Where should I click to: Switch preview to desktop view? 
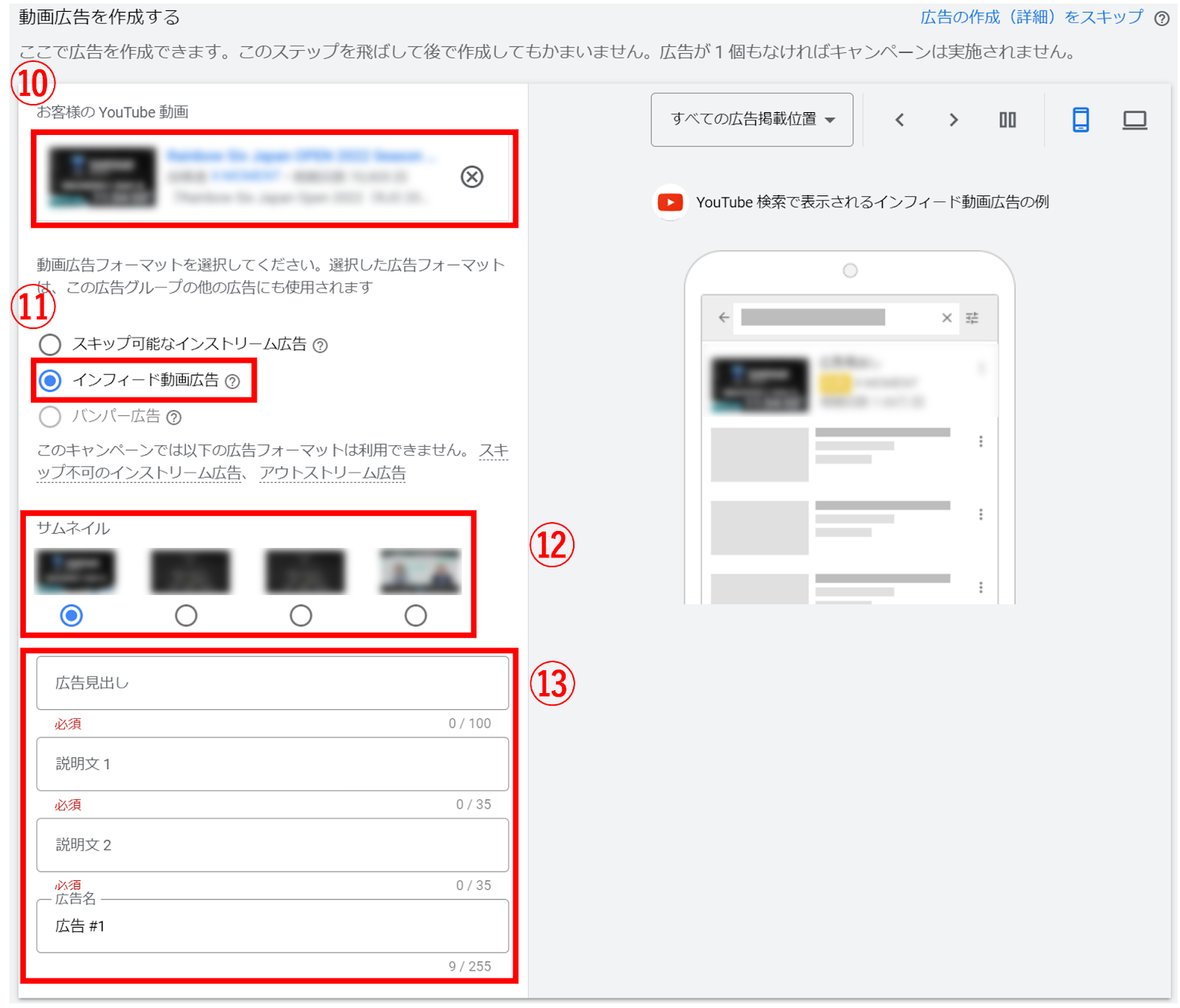pyautogui.click(x=1134, y=120)
